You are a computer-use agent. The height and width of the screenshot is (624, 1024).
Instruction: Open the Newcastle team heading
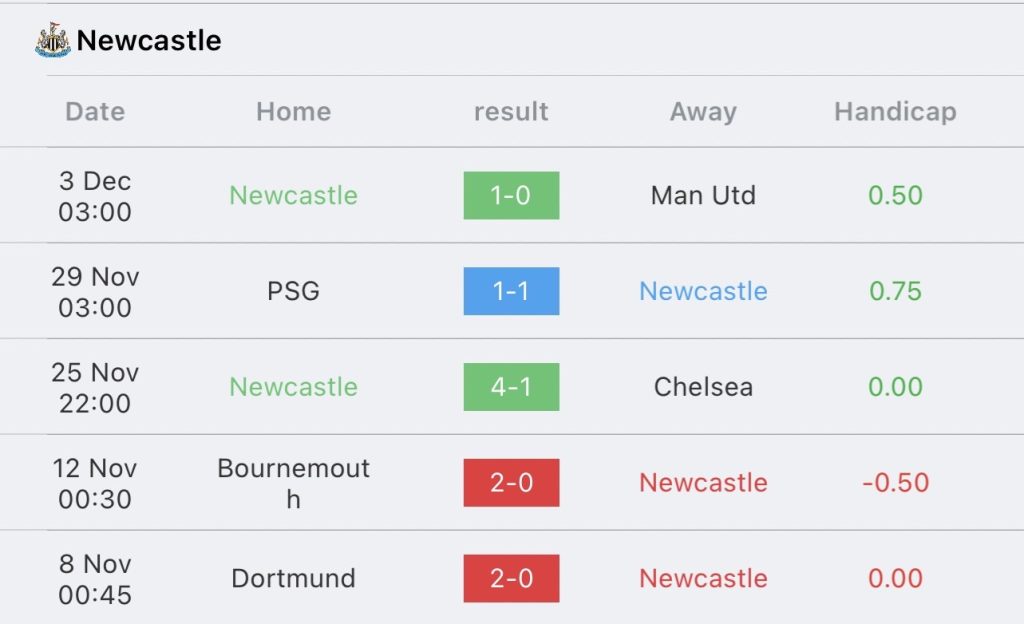click(x=149, y=40)
